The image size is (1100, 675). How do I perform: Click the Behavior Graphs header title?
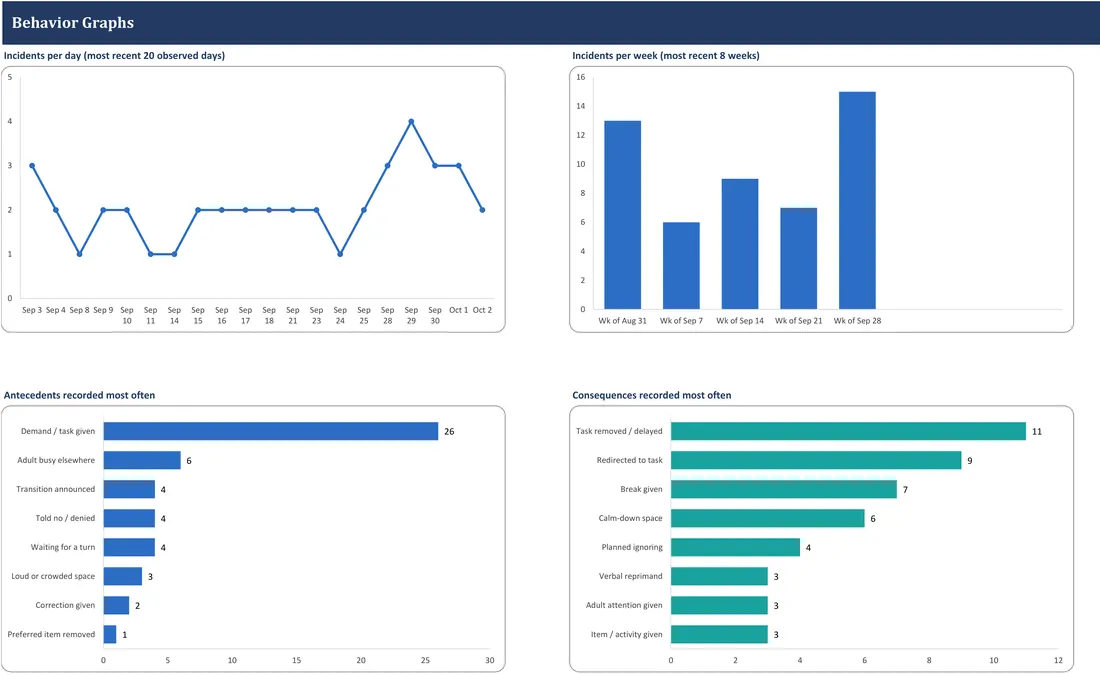[73, 22]
